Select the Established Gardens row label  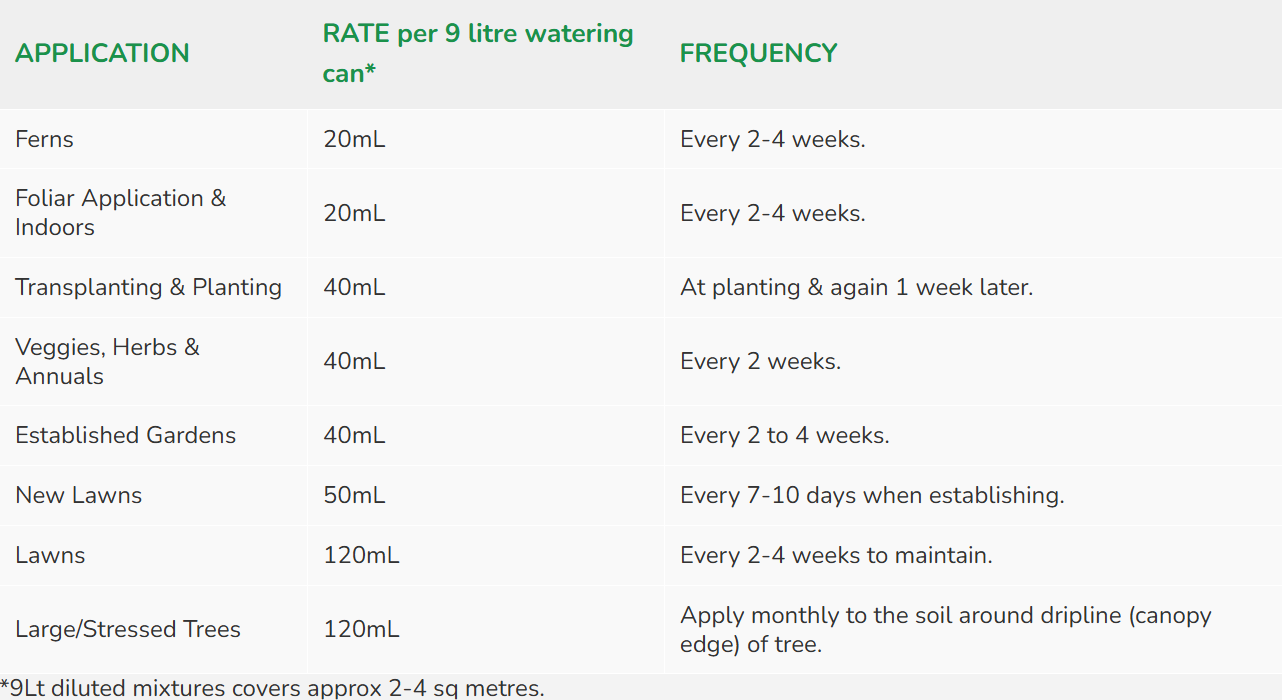point(126,436)
